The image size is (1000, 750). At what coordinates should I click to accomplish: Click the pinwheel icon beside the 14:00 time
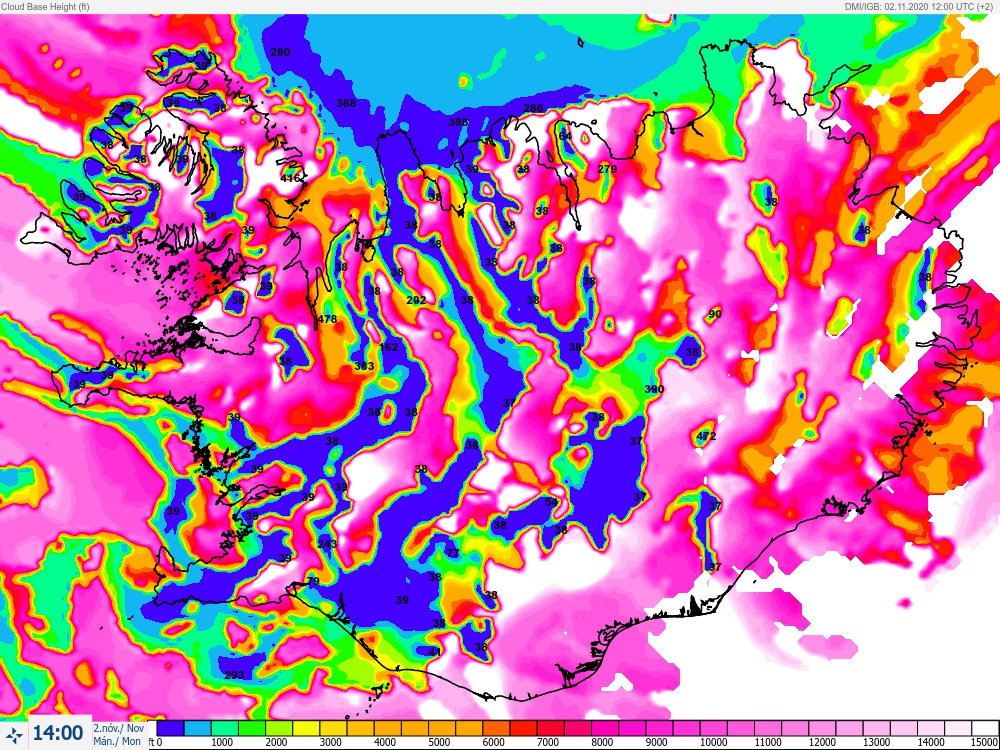(14, 735)
